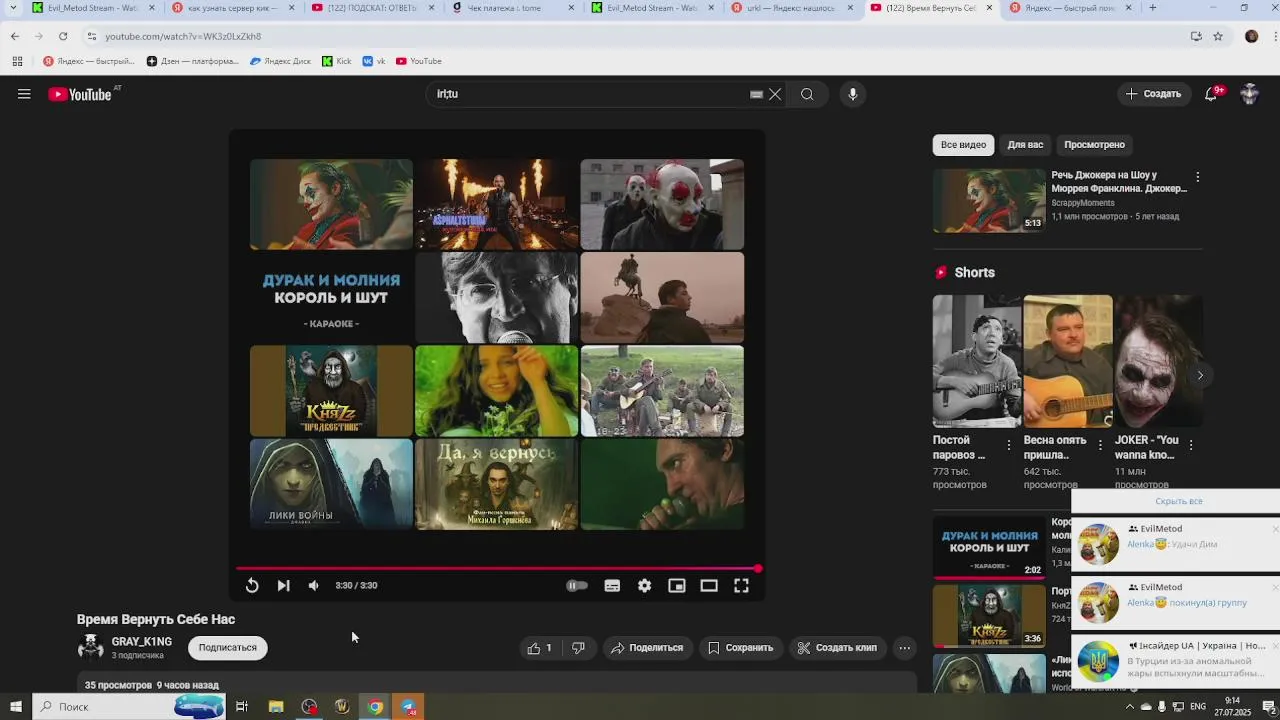Open the Создать create button
This screenshot has width=1280, height=720.
pos(1153,94)
